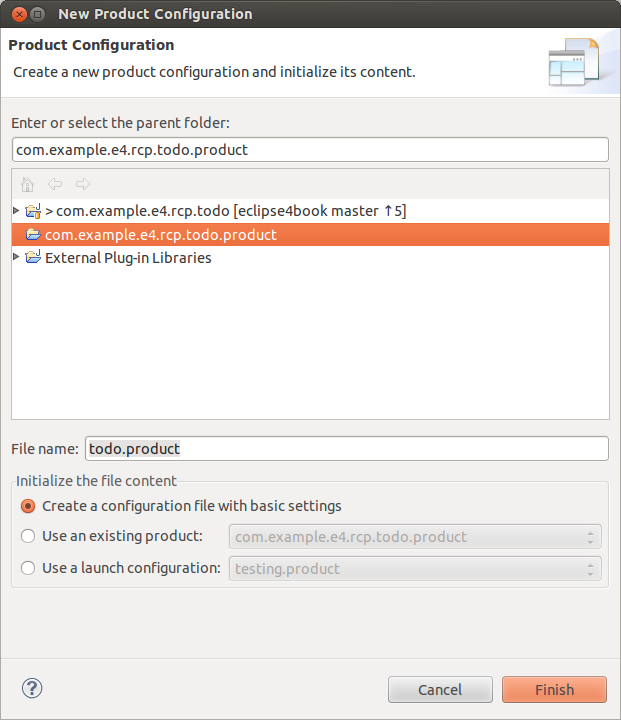
Task: Select the 'Use a launch configuration' option
Action: [x=28, y=568]
